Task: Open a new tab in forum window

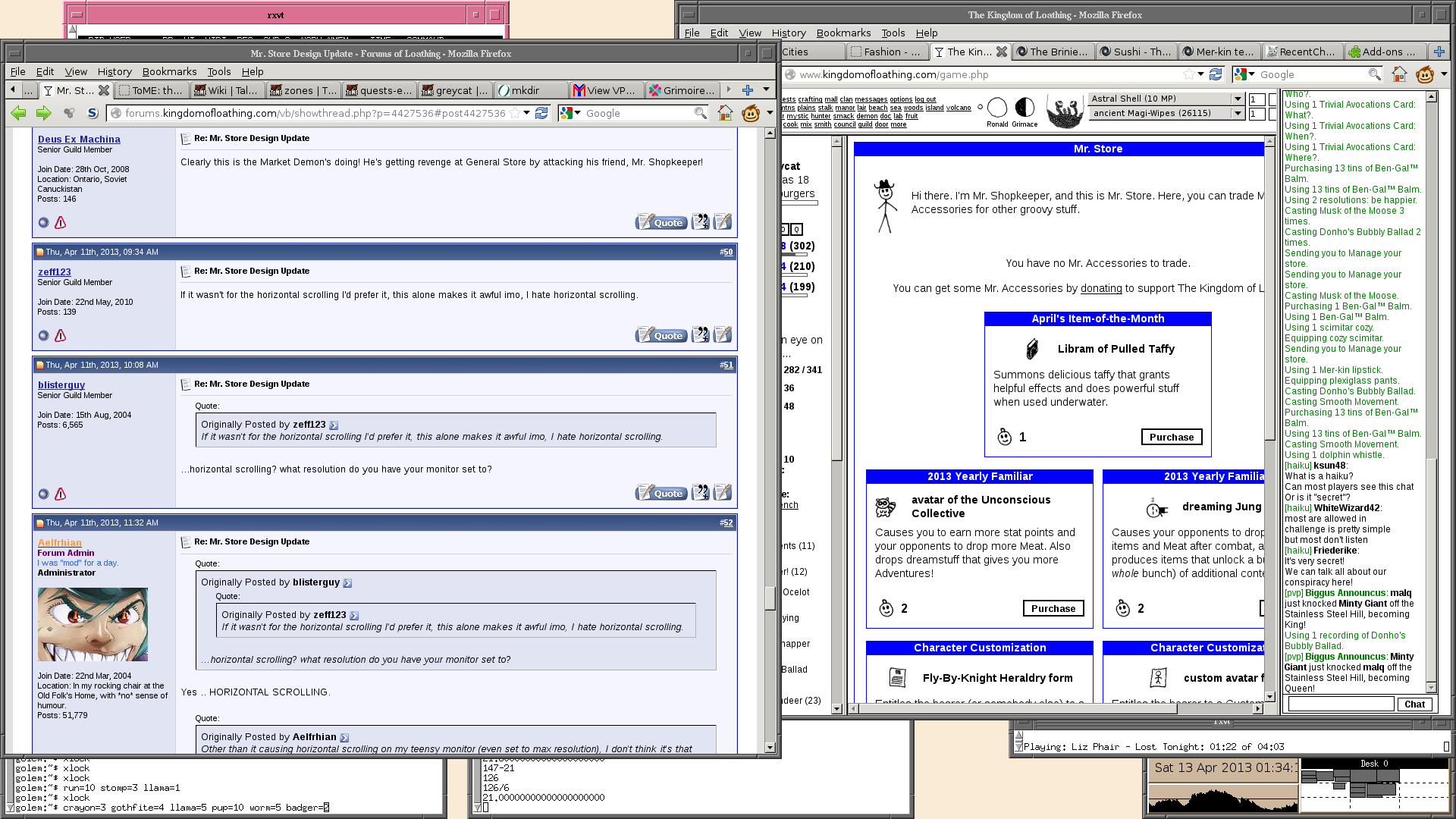Action: point(748,89)
